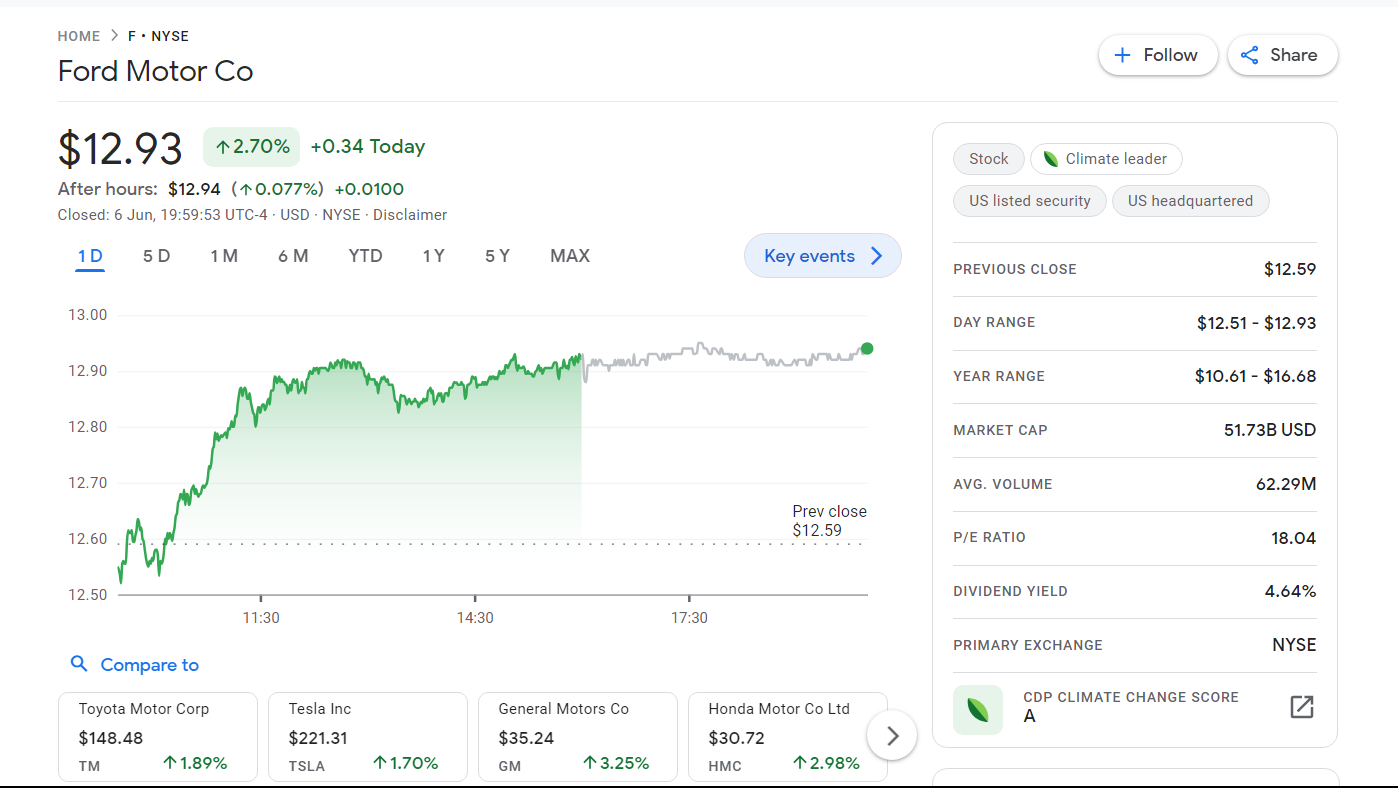Click the Follow button
The height and width of the screenshot is (788, 1398).
(1157, 55)
